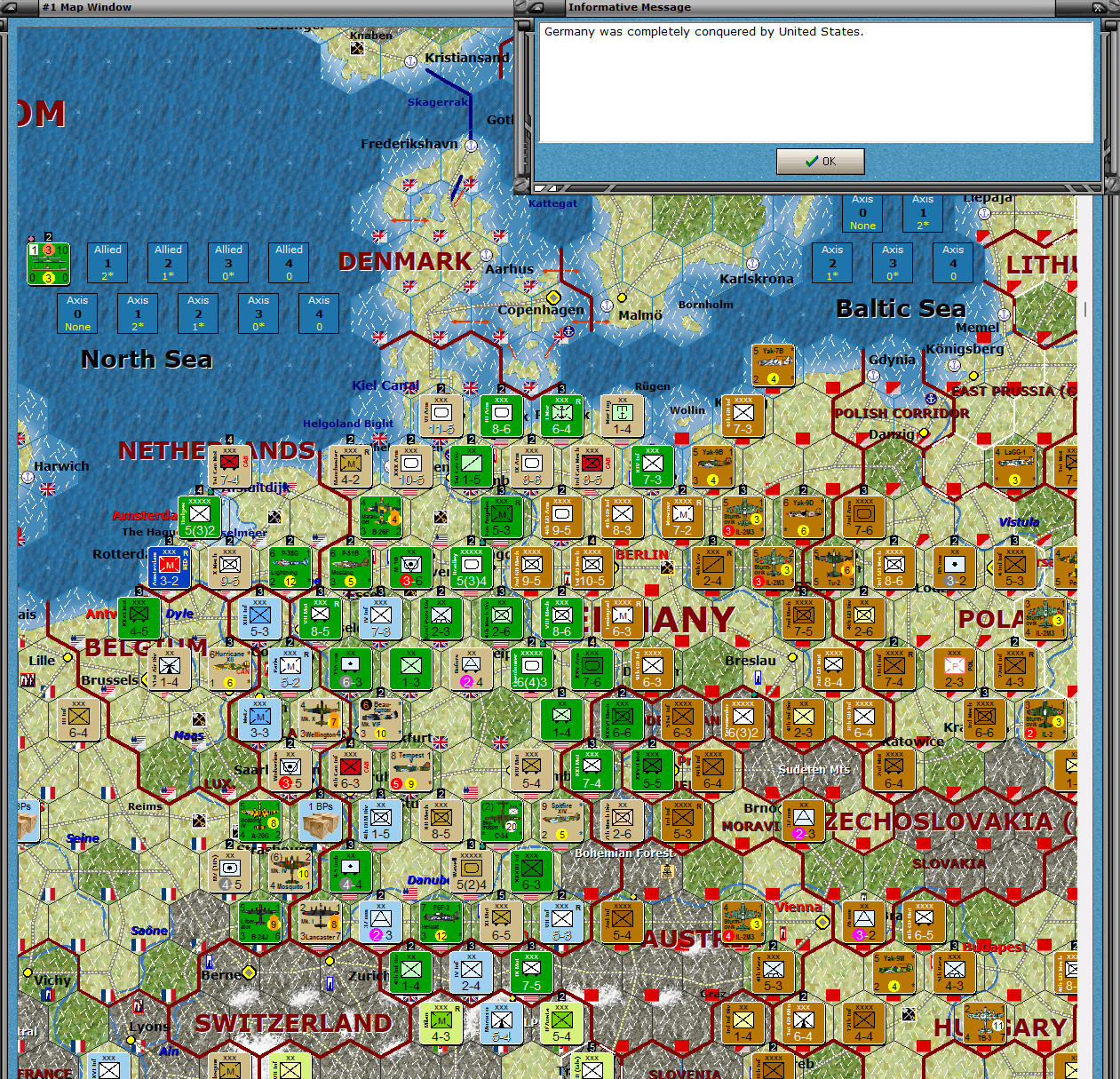Click the 3 Lancaster bomber counter
Image resolution: width=1120 pixels, height=1079 pixels.
point(320,924)
